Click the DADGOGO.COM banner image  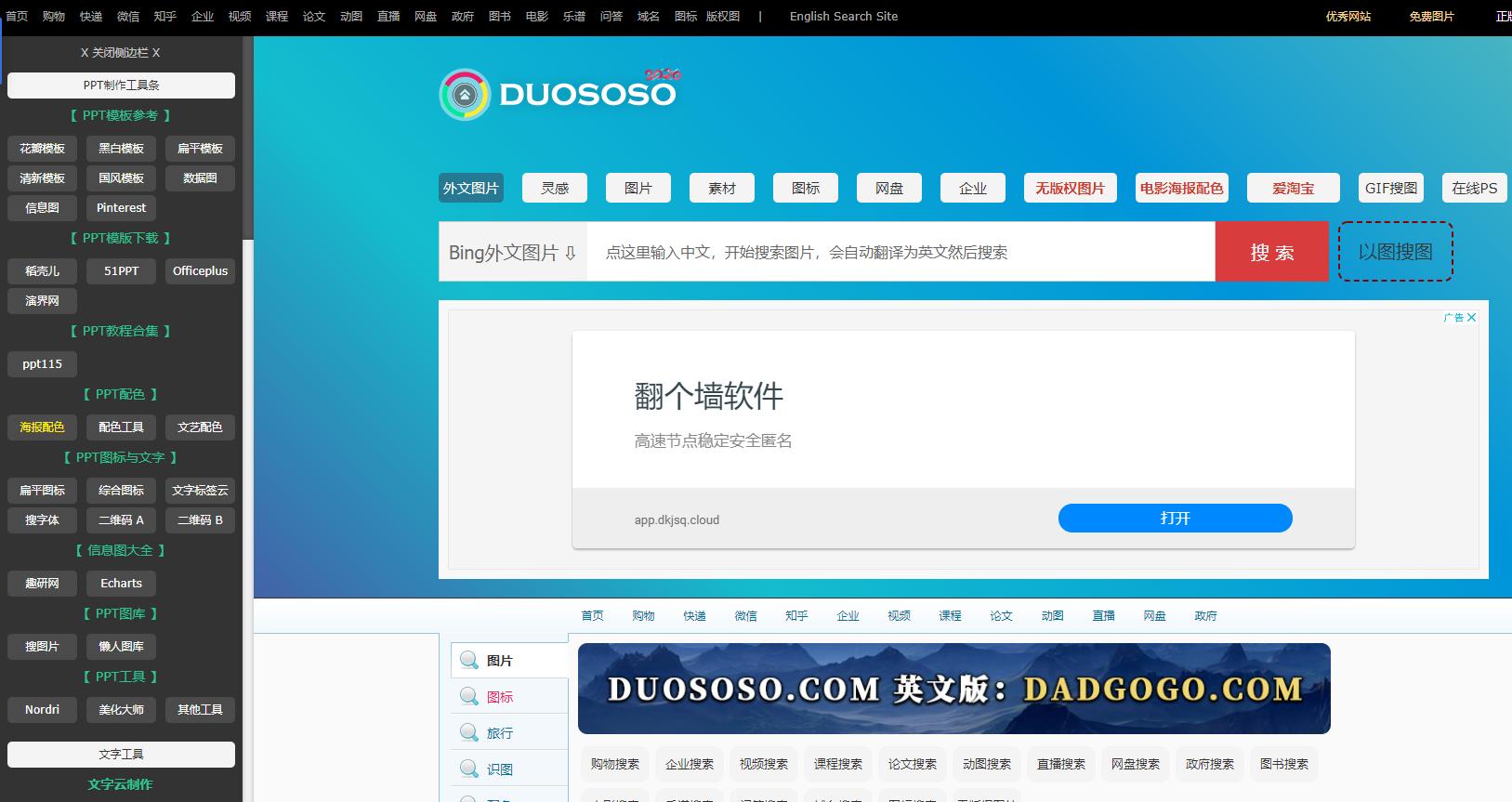coord(954,689)
